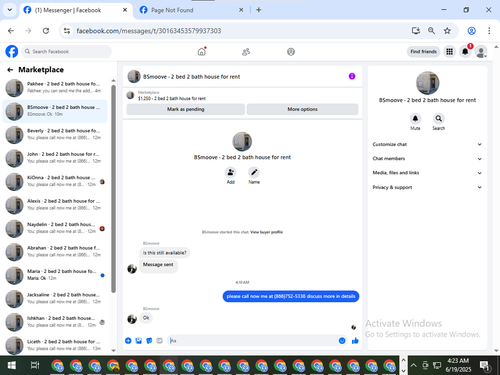
Task: Open the Friends icon in top navigation
Action: pos(246,52)
